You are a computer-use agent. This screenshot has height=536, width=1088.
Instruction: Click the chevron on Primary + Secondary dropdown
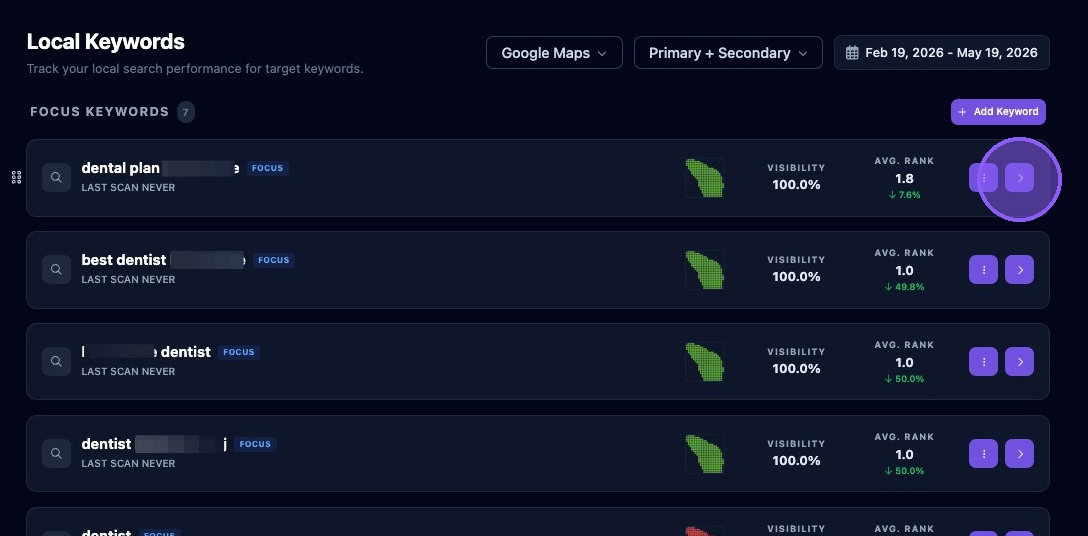803,53
